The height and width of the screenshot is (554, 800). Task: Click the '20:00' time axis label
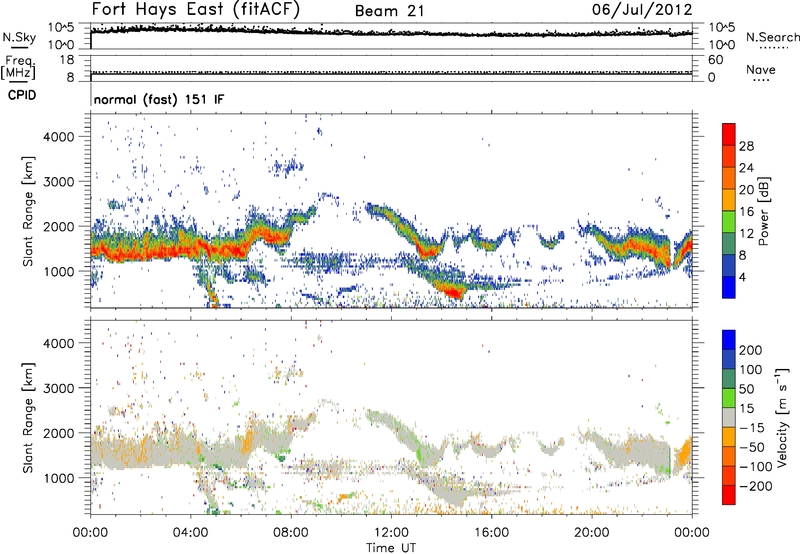[591, 533]
